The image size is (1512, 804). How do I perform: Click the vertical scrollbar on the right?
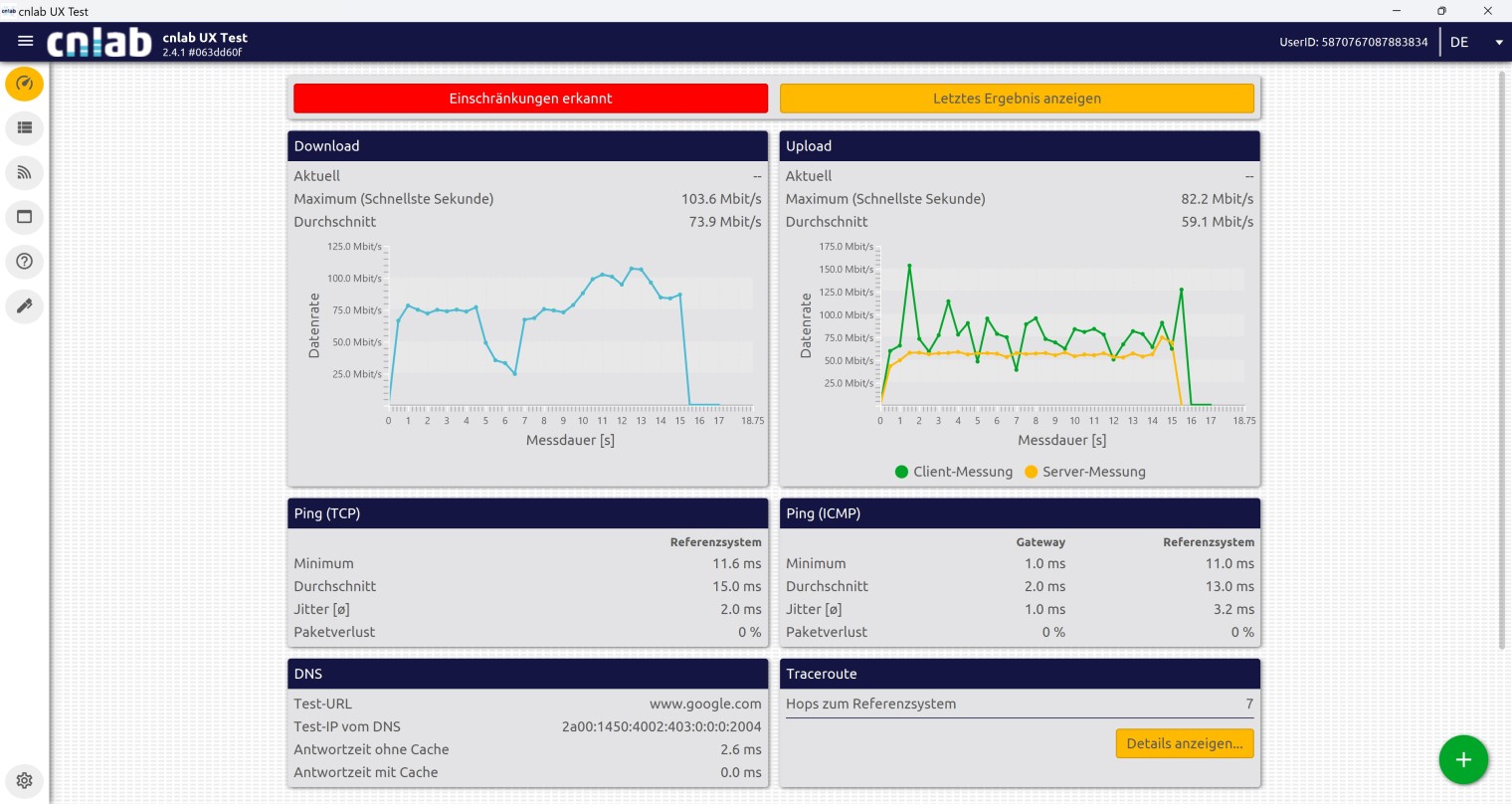tap(1502, 358)
